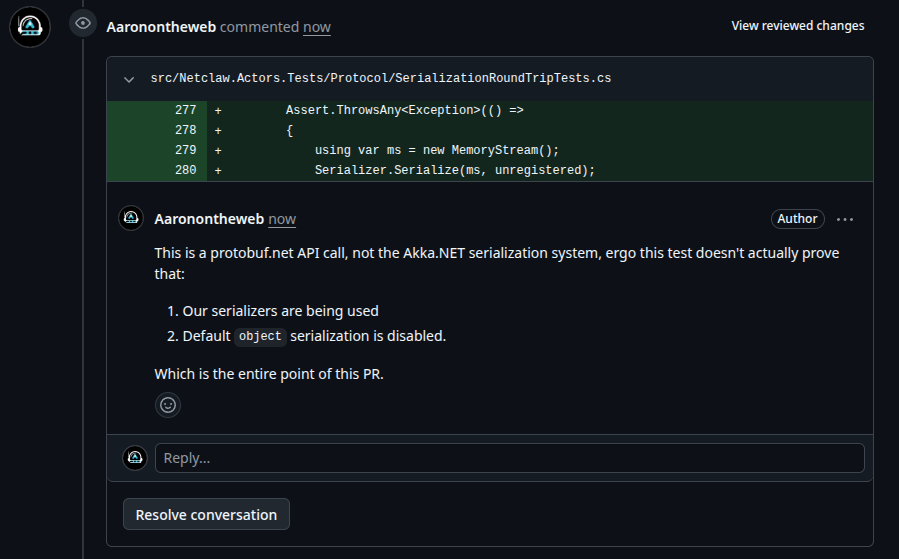Select line number 279 in the diff
The image size is (899, 559).
pos(185,150)
